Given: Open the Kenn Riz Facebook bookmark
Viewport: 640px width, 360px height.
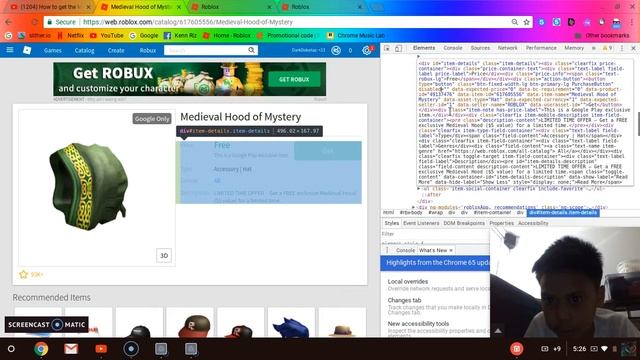Looking at the screenshot, I should pos(180,36).
